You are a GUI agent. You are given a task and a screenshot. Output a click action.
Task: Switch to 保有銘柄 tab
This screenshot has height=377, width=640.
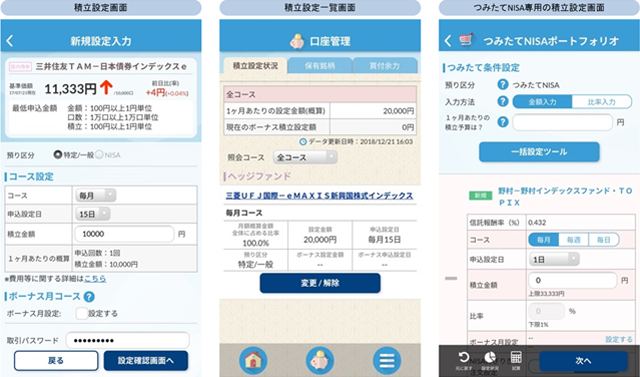[x=320, y=65]
